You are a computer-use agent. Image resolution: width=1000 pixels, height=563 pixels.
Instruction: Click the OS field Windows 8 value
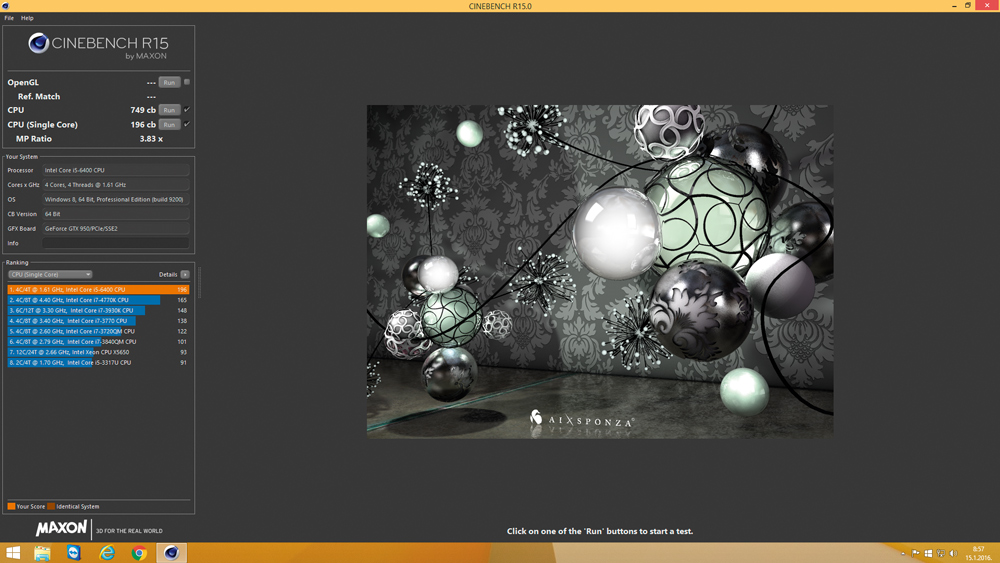click(115, 200)
